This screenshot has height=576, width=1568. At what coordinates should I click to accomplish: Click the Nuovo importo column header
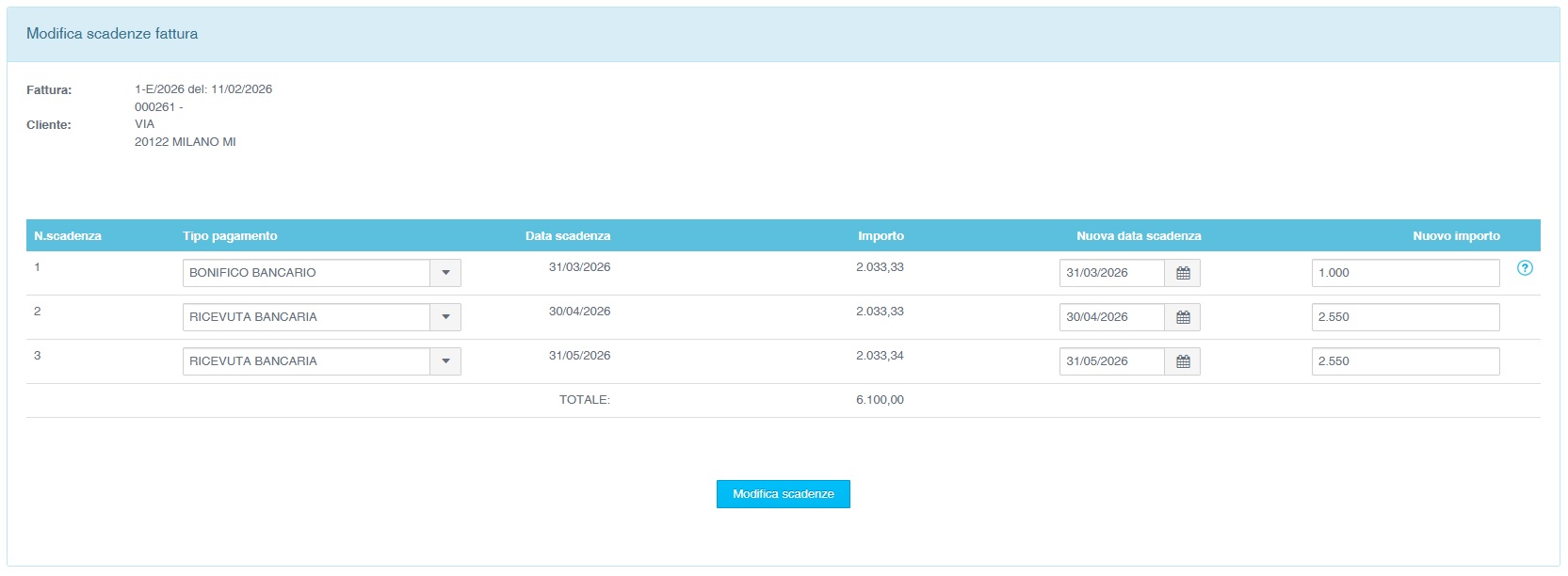(x=1456, y=236)
